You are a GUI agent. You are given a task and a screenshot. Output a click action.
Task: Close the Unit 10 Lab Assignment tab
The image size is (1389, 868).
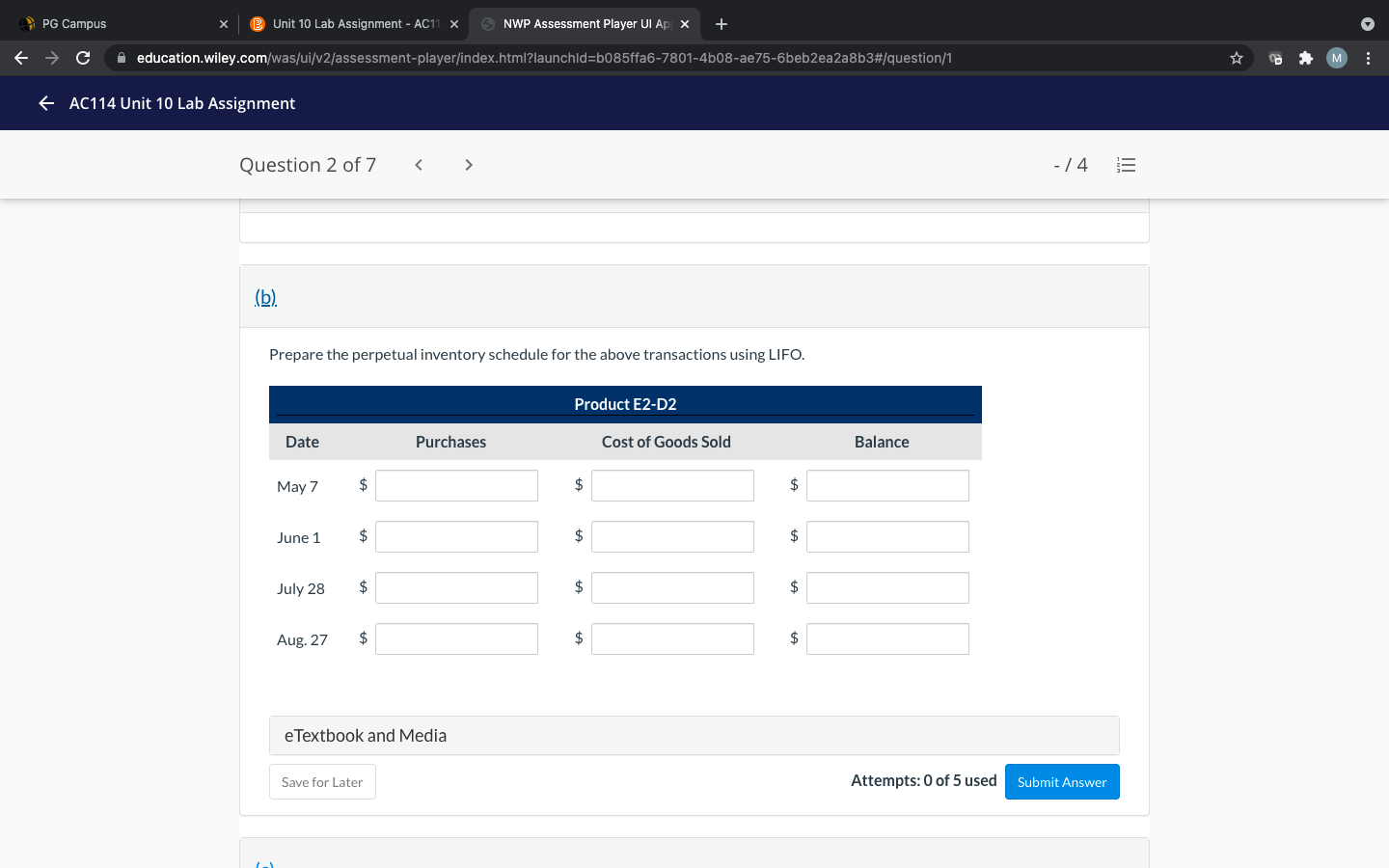pos(454,24)
